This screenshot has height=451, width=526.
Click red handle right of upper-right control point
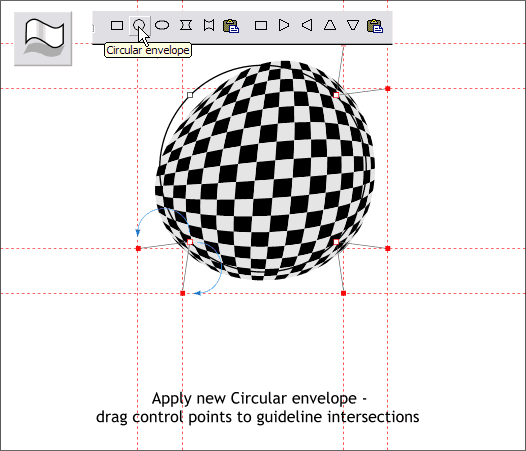[x=388, y=89]
